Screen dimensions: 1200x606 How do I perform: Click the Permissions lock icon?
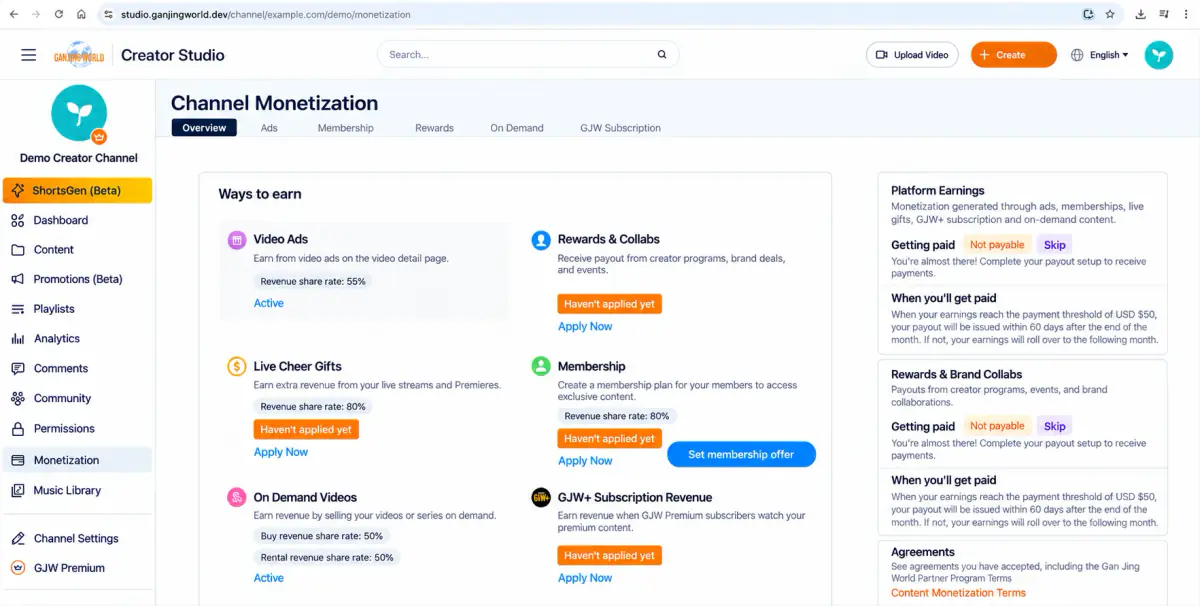[x=18, y=428]
